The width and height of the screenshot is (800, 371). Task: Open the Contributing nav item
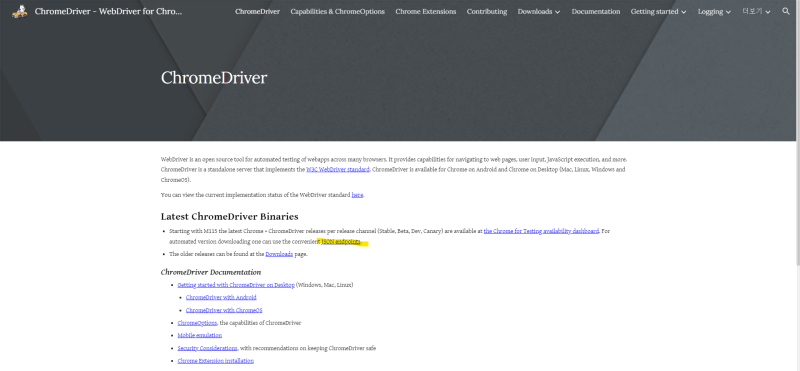tap(487, 11)
